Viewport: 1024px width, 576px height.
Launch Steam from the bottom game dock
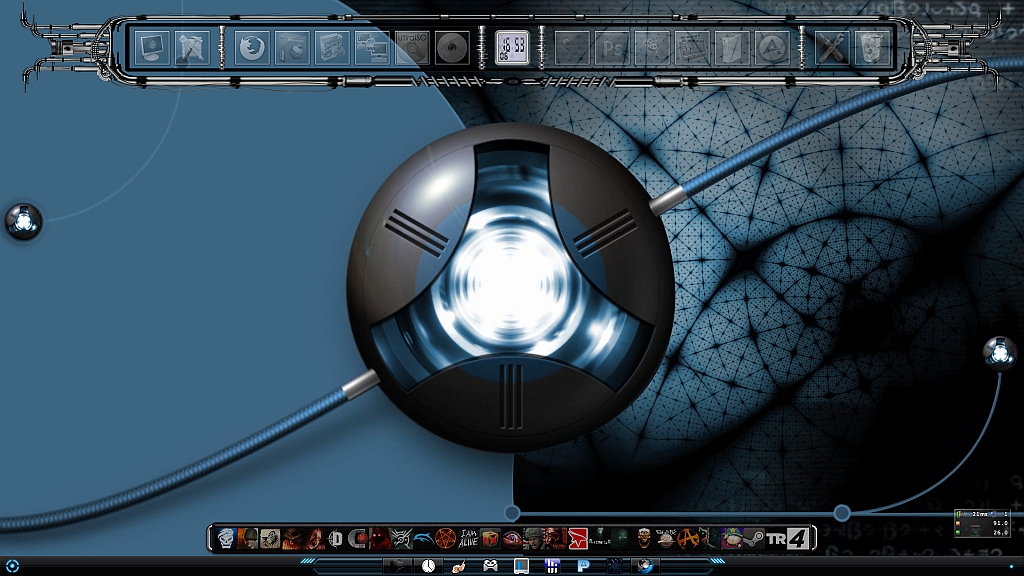pos(753,540)
